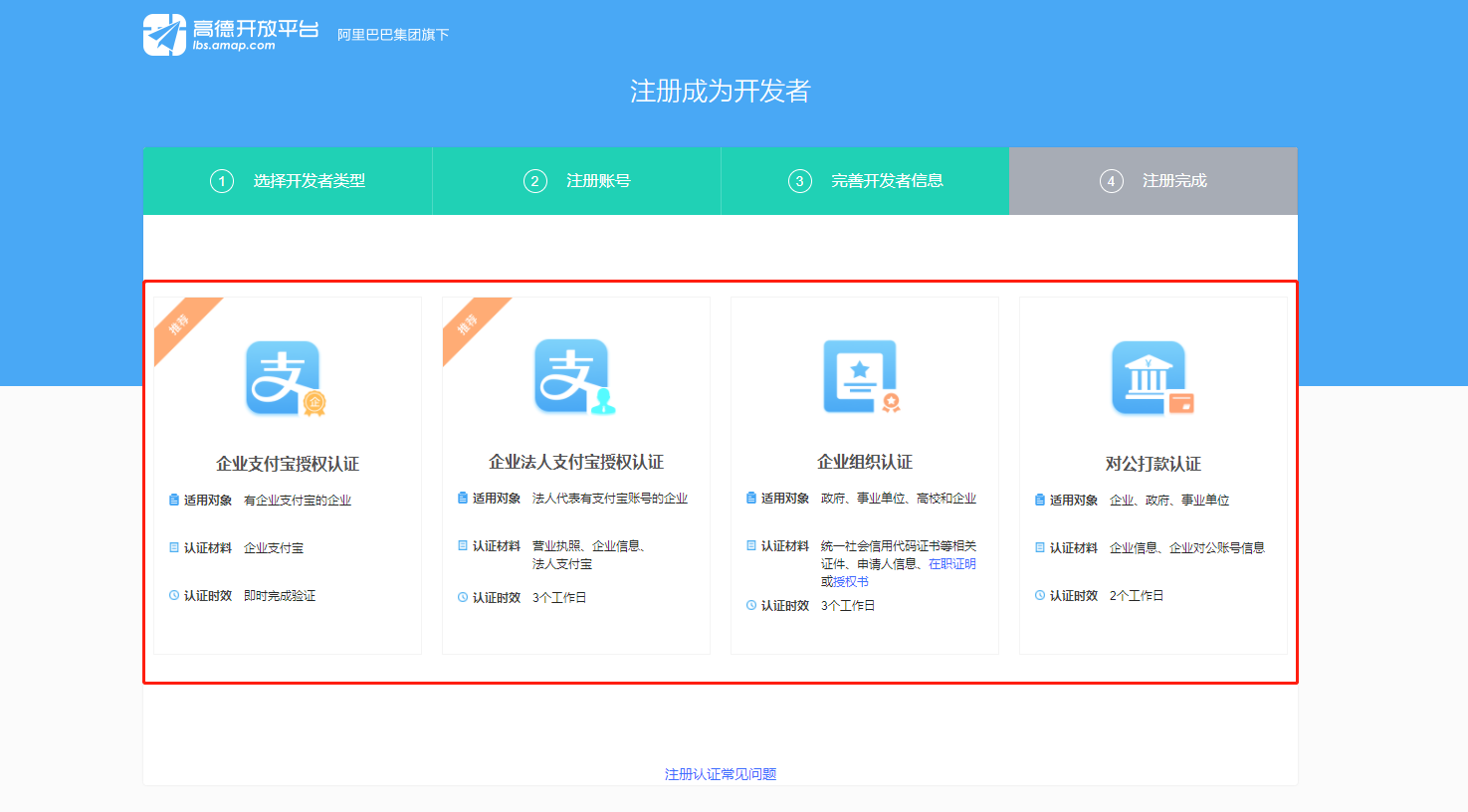Click text 营业执照、企业信息
Screen dimensions: 1468x812
(587, 546)
